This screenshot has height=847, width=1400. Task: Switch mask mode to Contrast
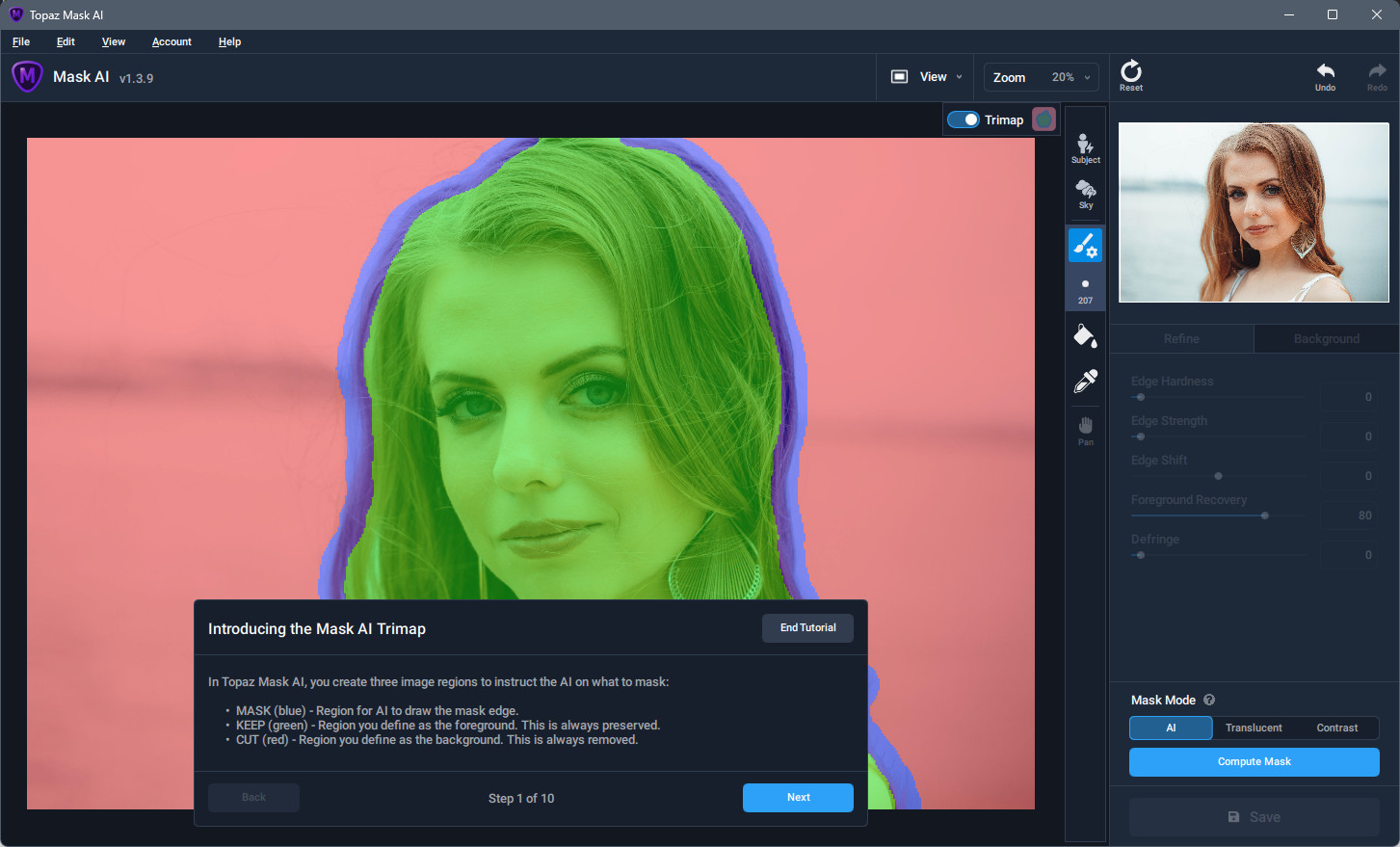click(x=1336, y=728)
